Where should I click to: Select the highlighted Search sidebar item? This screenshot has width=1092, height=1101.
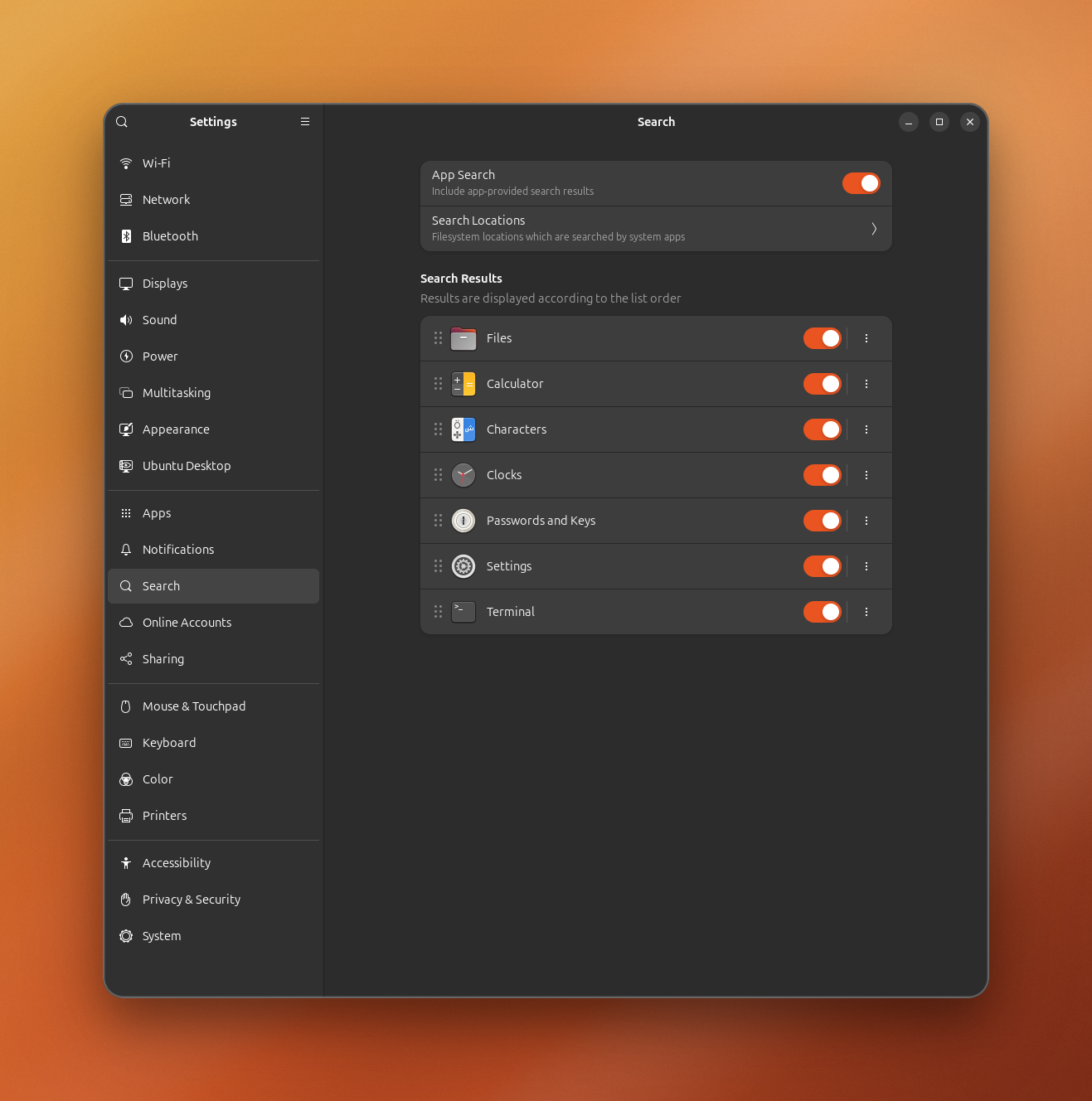tap(213, 586)
